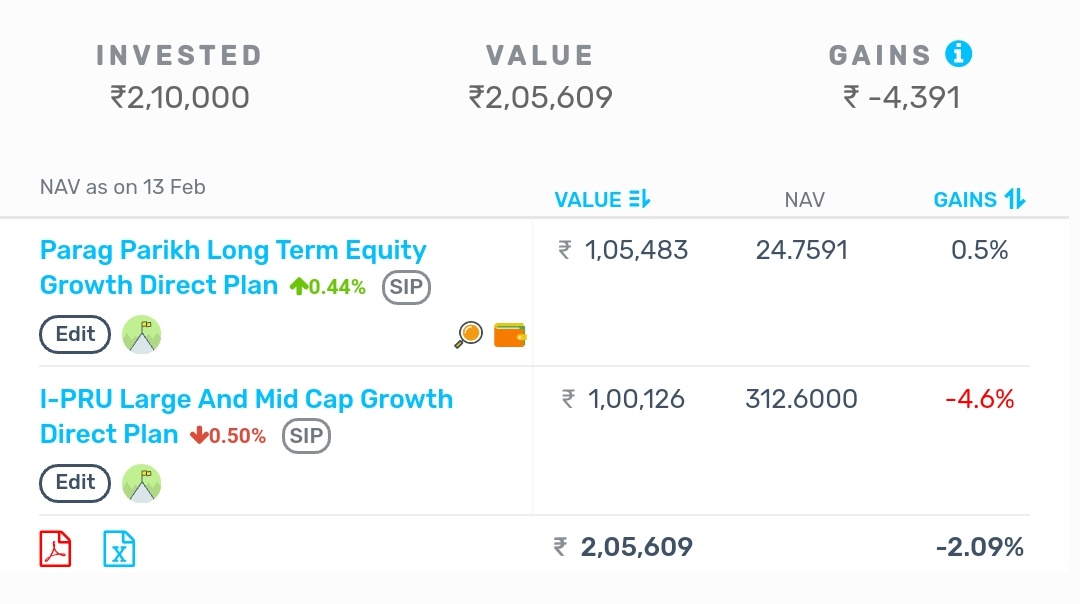Sort holdings by the VALUE column
The width and height of the screenshot is (1080, 604).
tap(602, 200)
